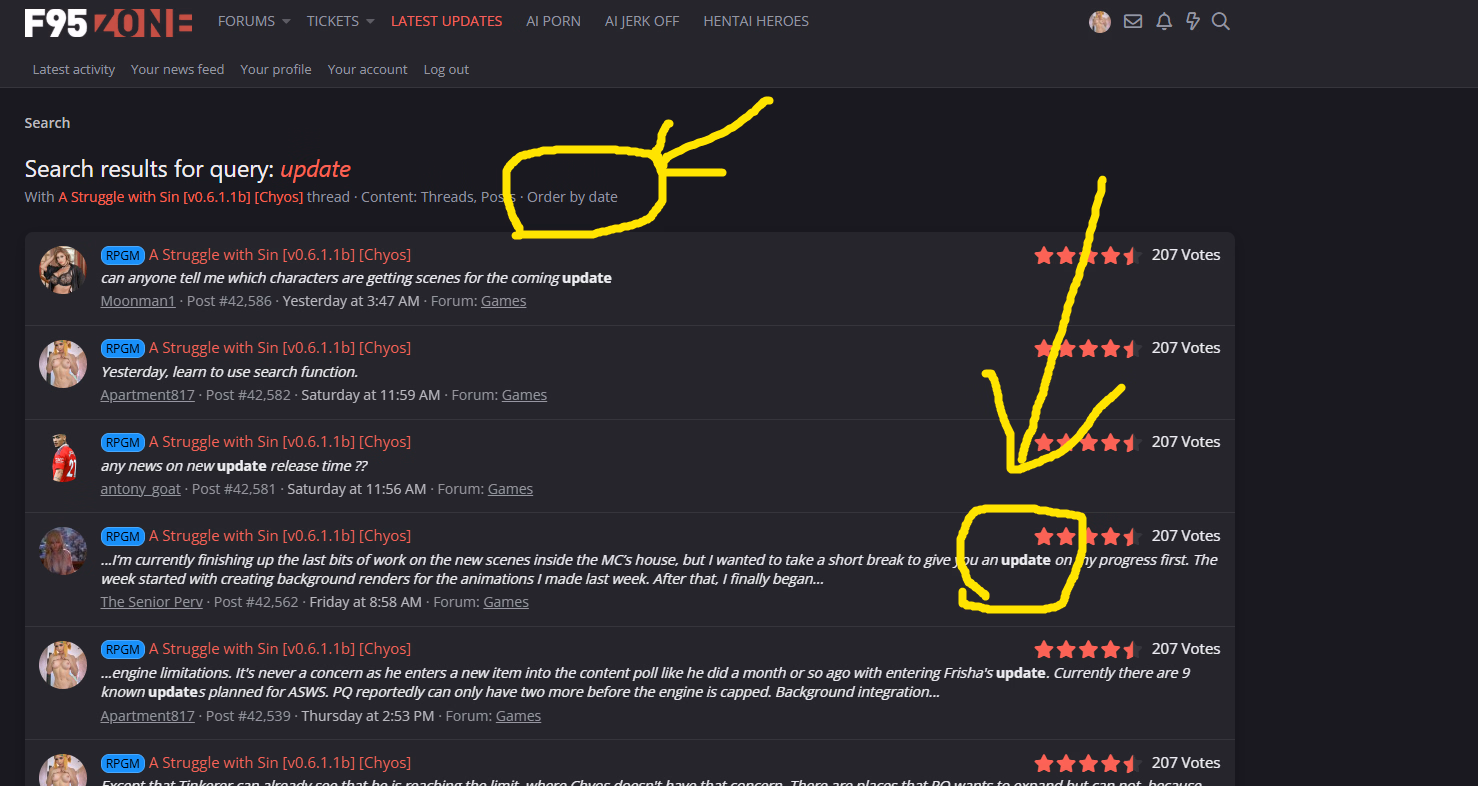Open antony_goat's user profile link
The image size is (1478, 786).
point(141,489)
